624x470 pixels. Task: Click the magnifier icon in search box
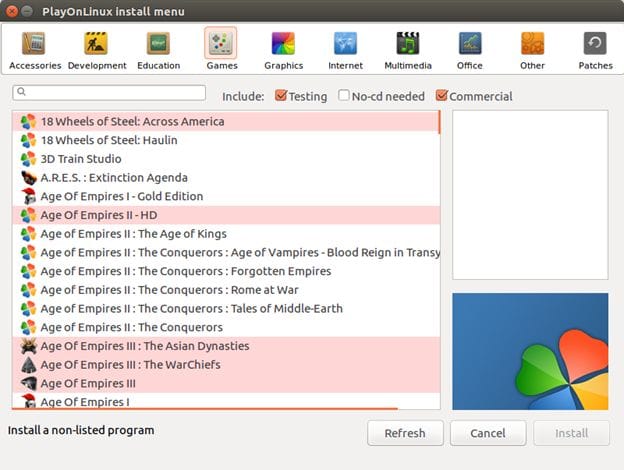pos(21,92)
